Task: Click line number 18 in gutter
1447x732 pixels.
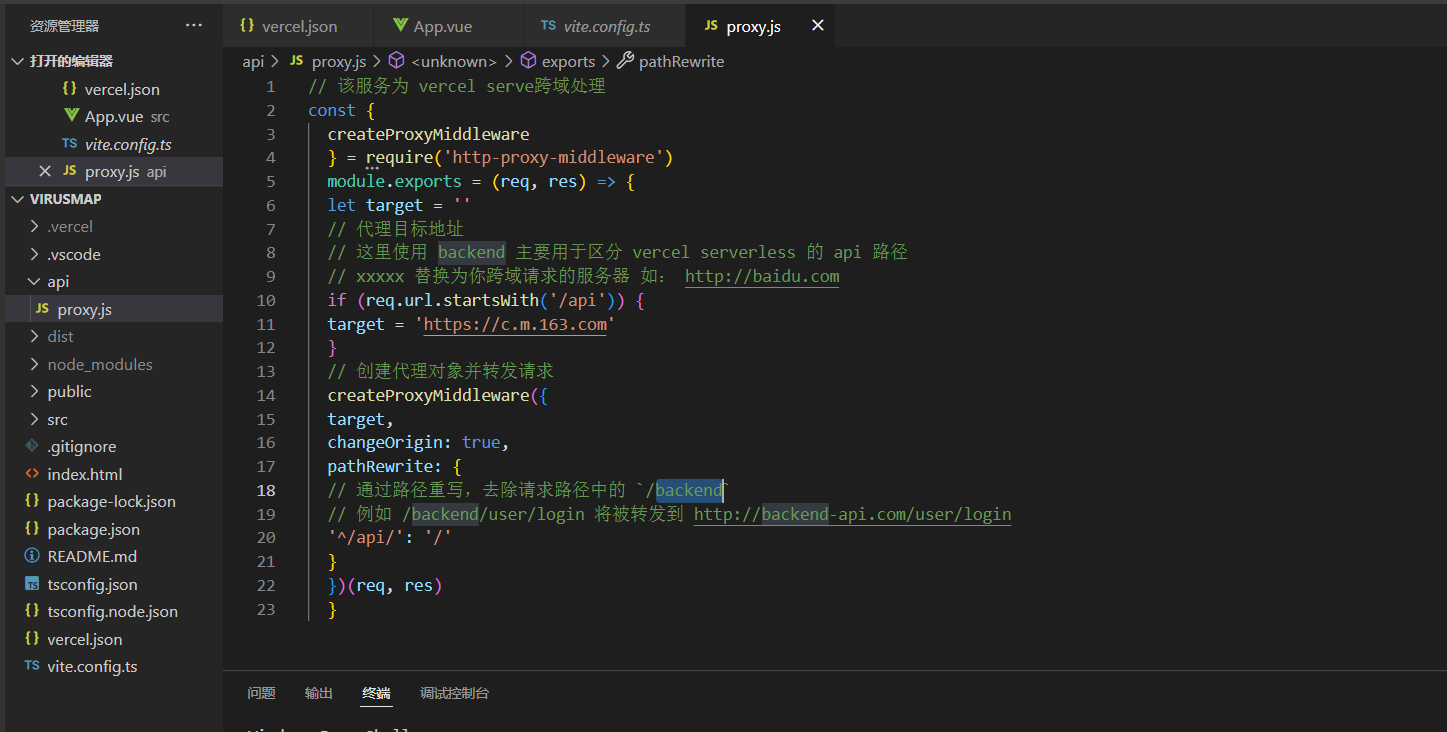Action: 266,490
